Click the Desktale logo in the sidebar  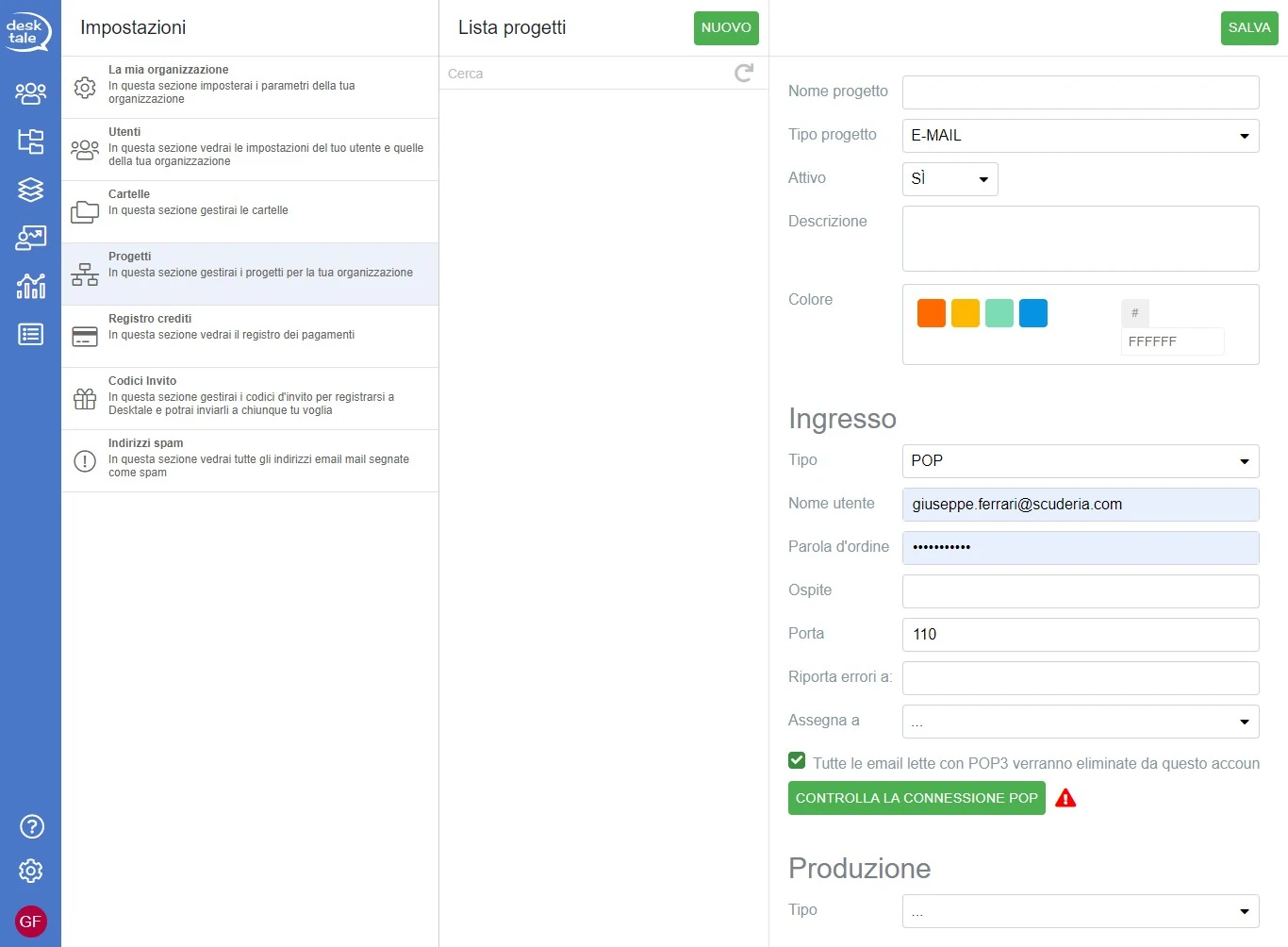pyautogui.click(x=28, y=31)
